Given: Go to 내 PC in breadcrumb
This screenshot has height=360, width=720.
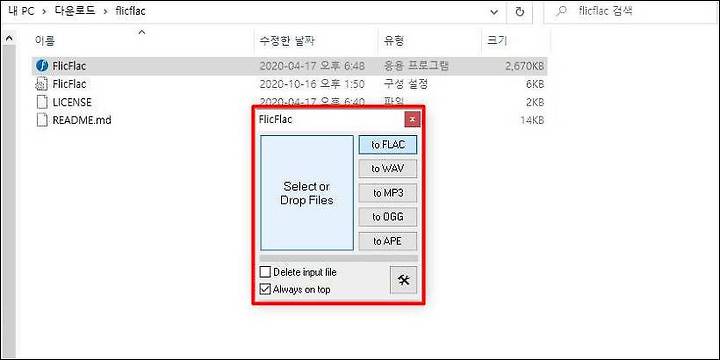Looking at the screenshot, I should click(x=21, y=11).
